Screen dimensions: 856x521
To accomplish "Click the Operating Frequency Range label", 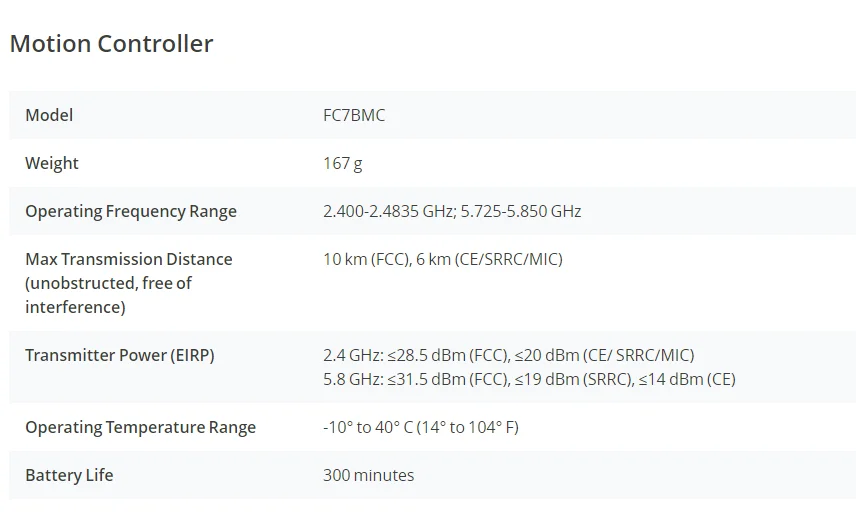I will [131, 211].
